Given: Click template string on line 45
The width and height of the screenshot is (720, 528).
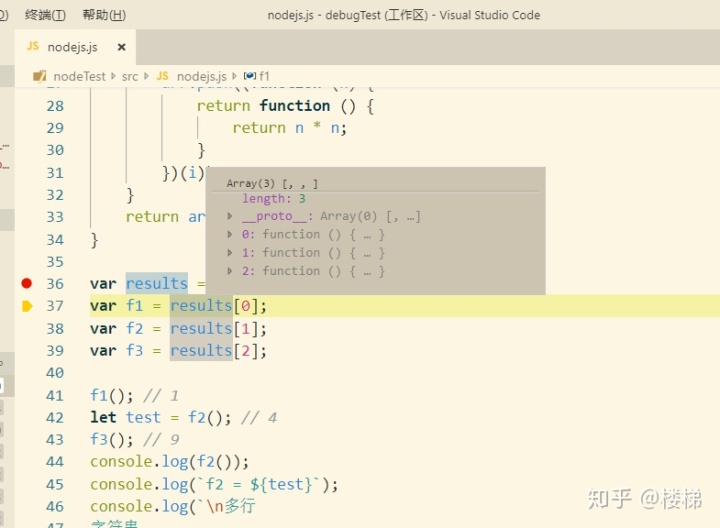Looking at the screenshot, I should click(x=259, y=484).
